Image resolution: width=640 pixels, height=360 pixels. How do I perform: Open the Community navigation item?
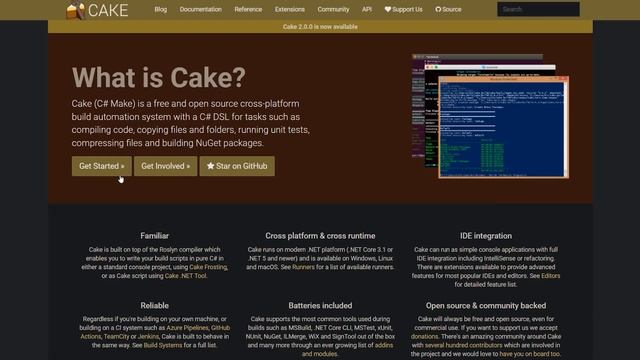[x=333, y=9]
